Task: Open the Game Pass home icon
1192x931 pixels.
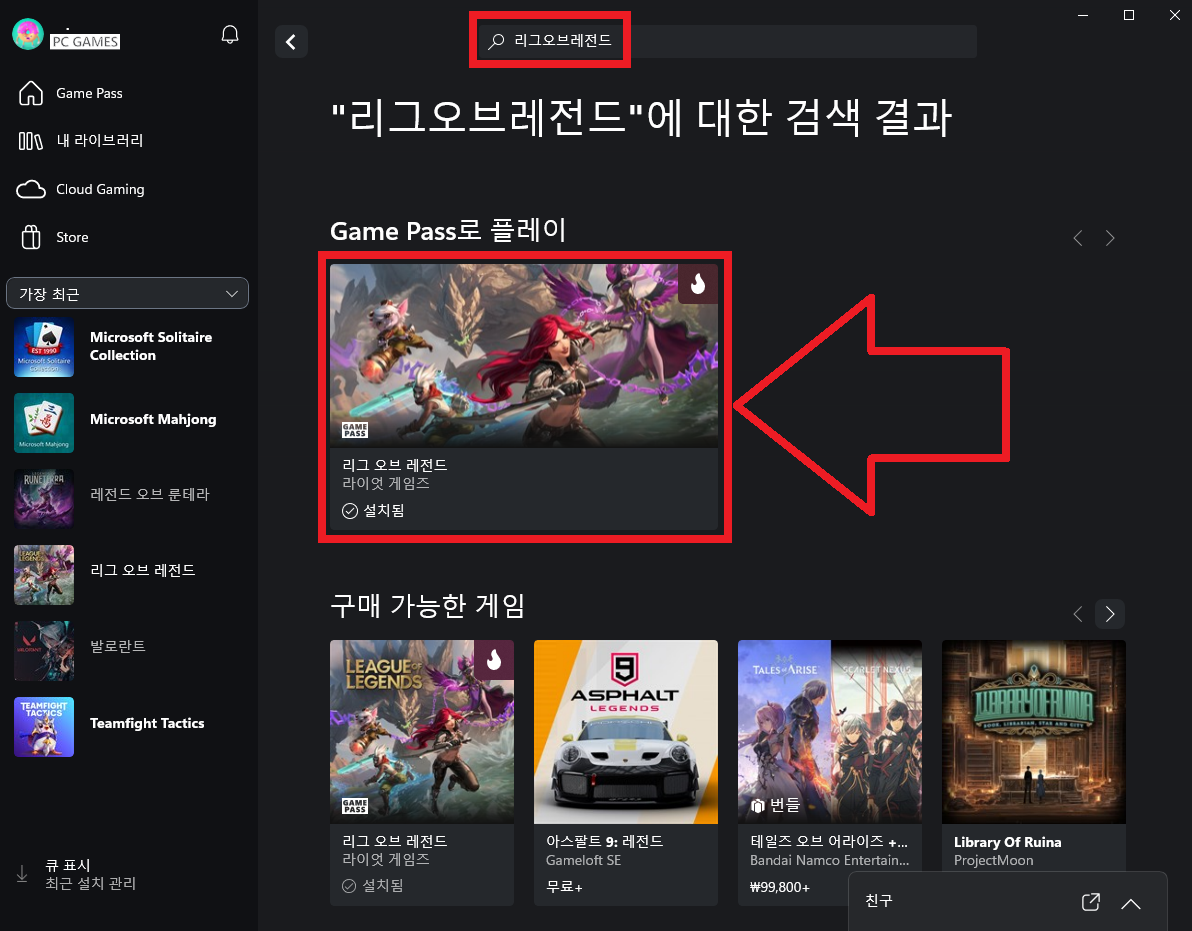Action: (31, 93)
